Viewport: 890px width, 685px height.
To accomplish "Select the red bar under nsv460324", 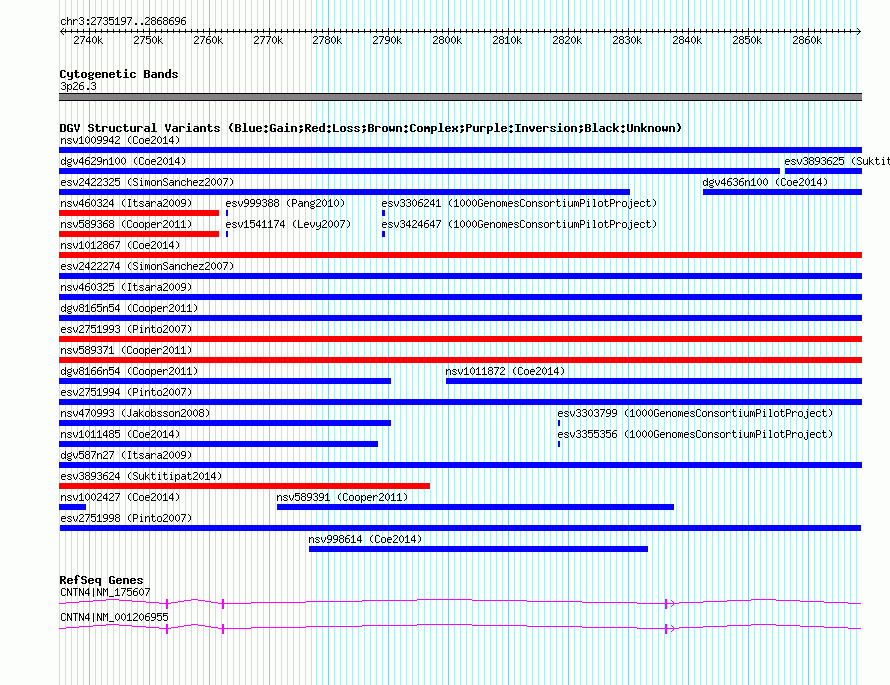I will (x=139, y=213).
